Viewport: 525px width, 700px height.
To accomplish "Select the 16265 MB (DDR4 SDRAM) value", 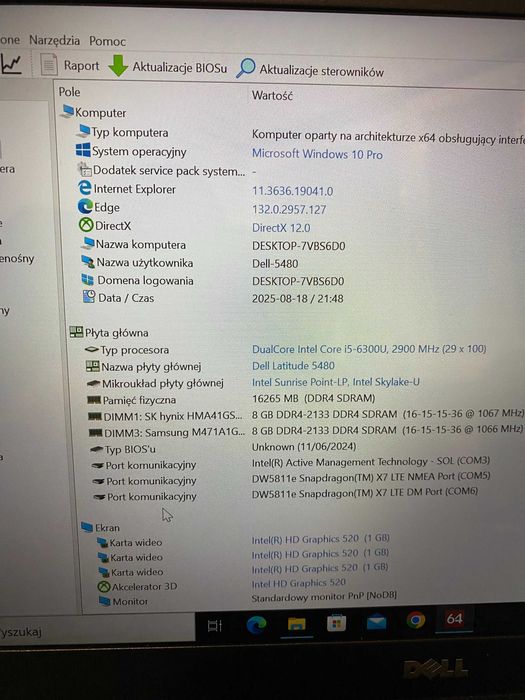I will (313, 398).
